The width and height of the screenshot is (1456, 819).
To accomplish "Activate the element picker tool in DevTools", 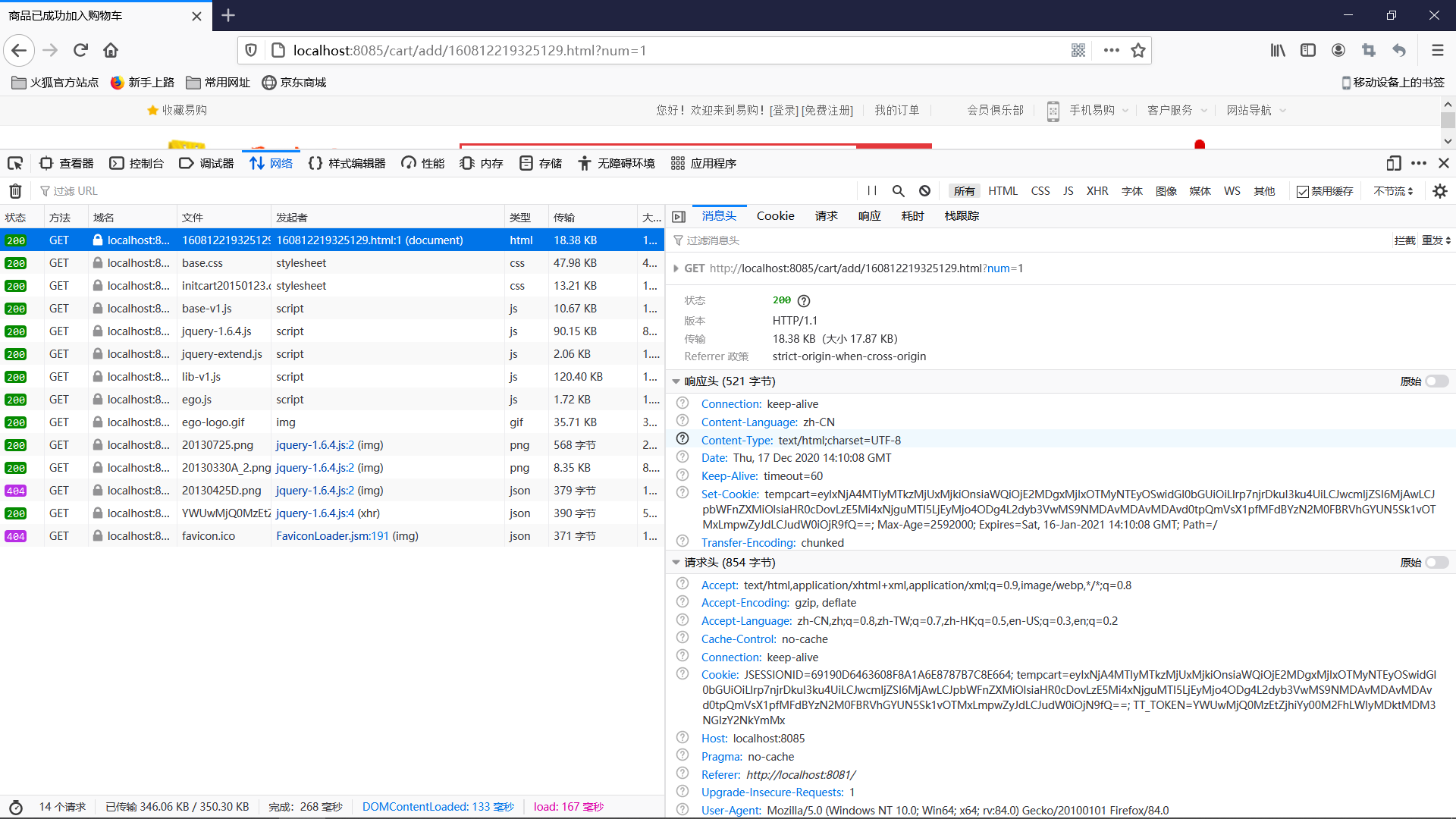I will coord(15,163).
